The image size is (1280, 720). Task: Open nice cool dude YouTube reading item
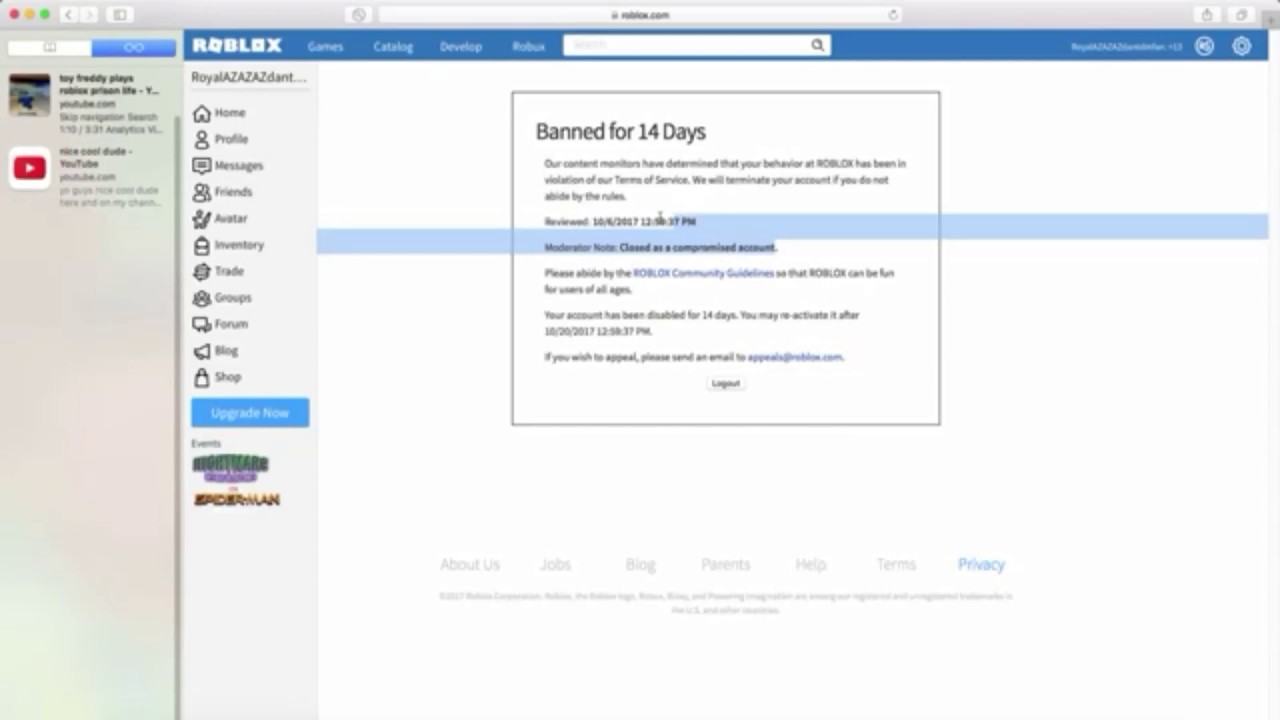(88, 177)
